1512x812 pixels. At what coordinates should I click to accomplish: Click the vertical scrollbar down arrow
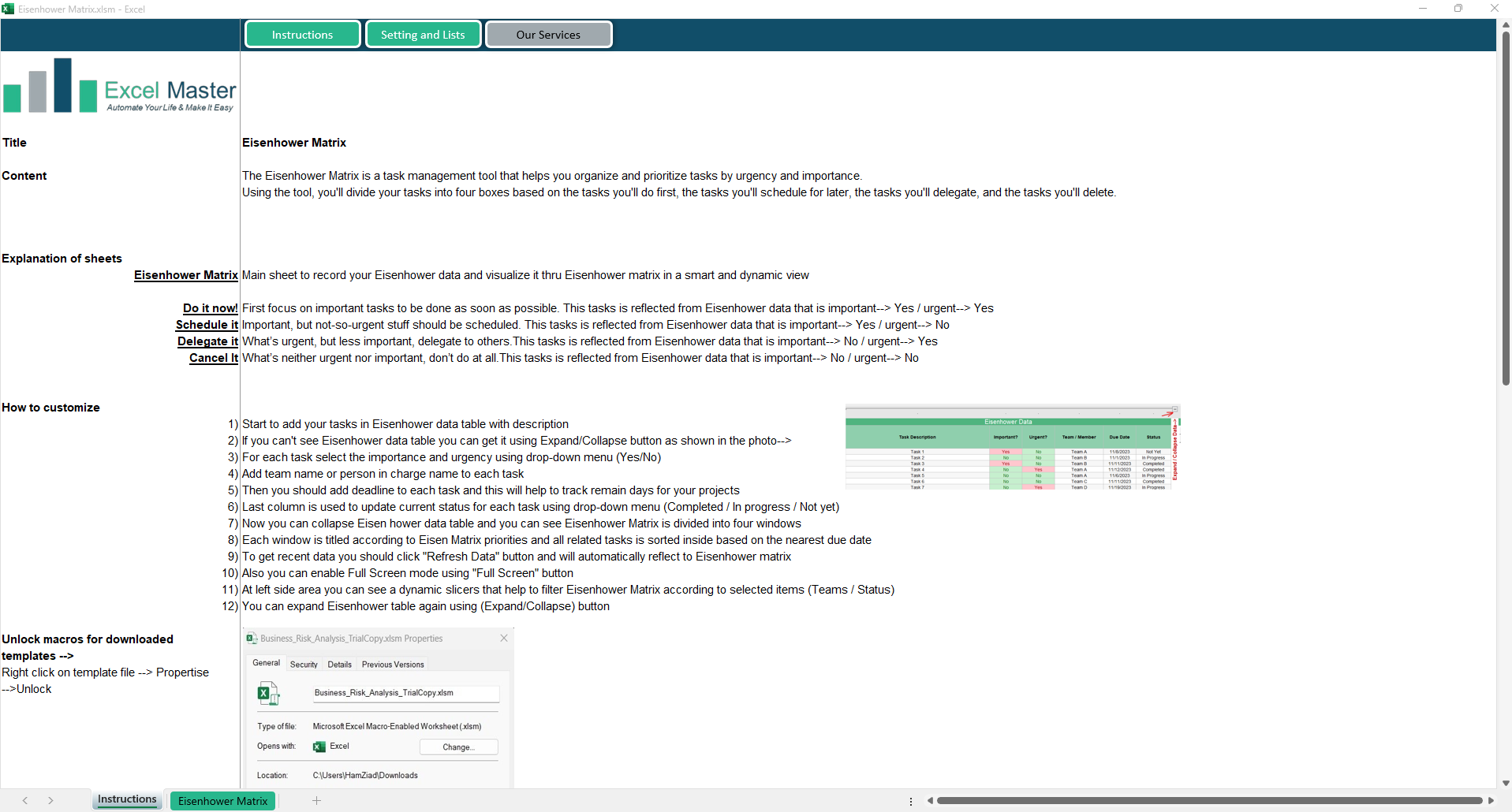(x=1506, y=783)
